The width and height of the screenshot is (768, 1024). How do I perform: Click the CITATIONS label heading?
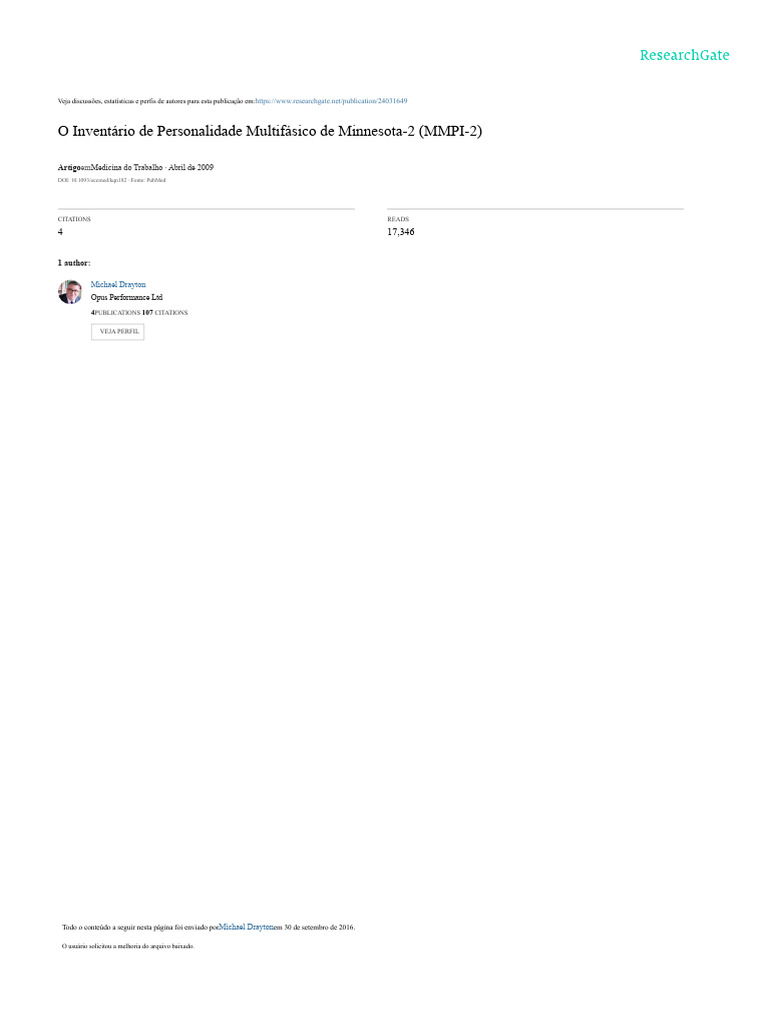pyautogui.click(x=74, y=219)
